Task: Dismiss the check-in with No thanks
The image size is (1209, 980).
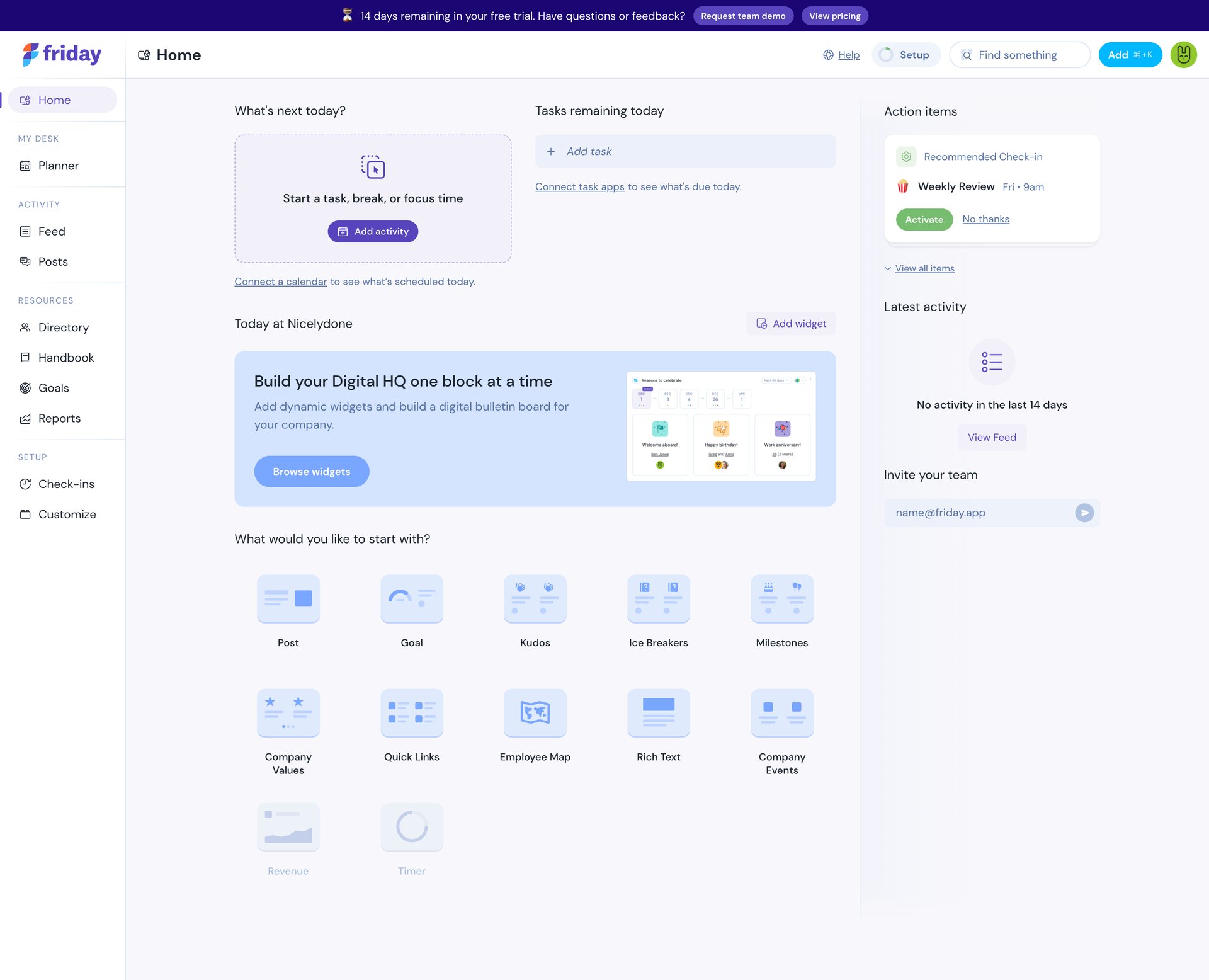Action: [x=985, y=219]
